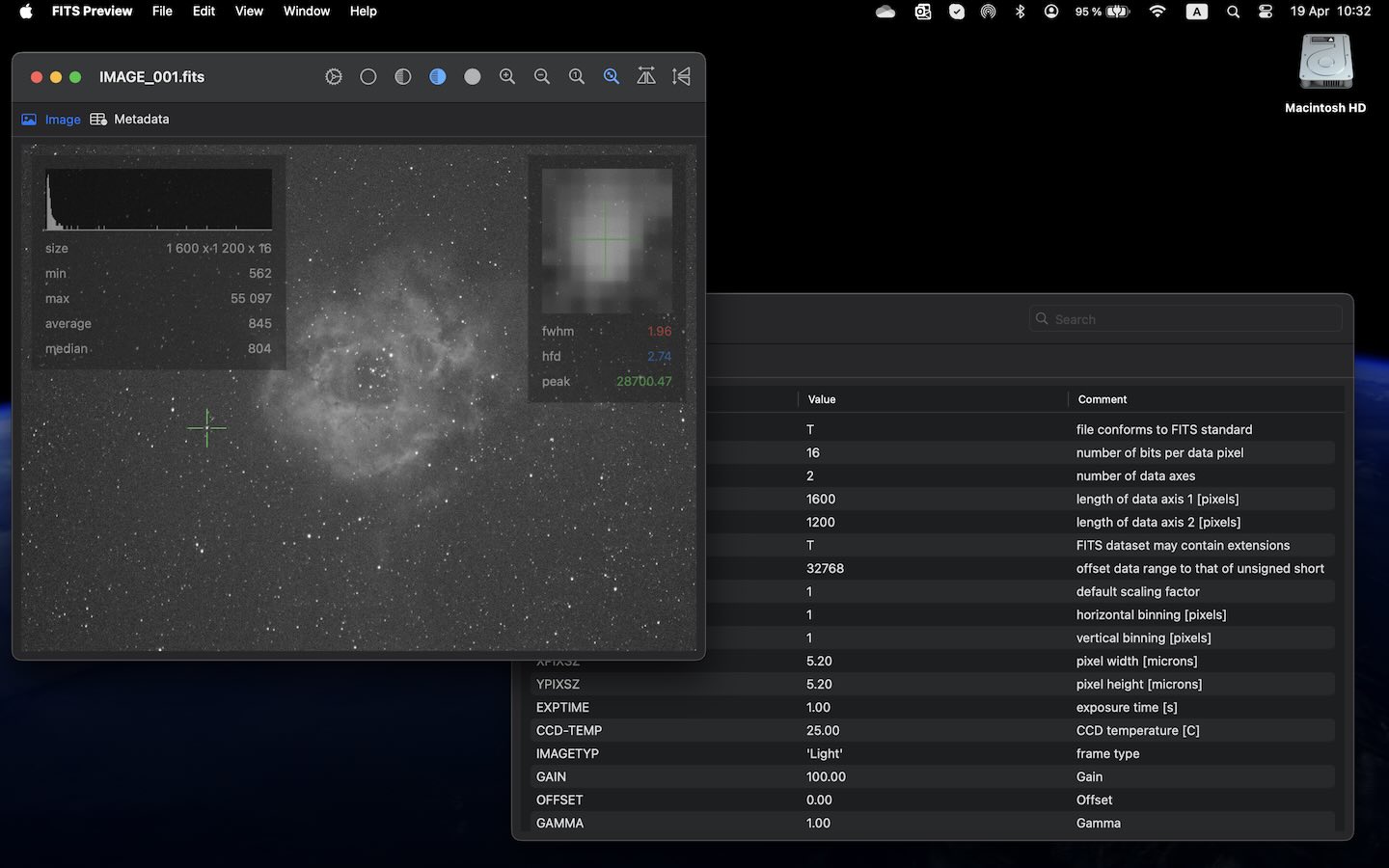Viewport: 1389px width, 868px height.
Task: Open the AirDrop concentric circles icon
Action: [988, 12]
